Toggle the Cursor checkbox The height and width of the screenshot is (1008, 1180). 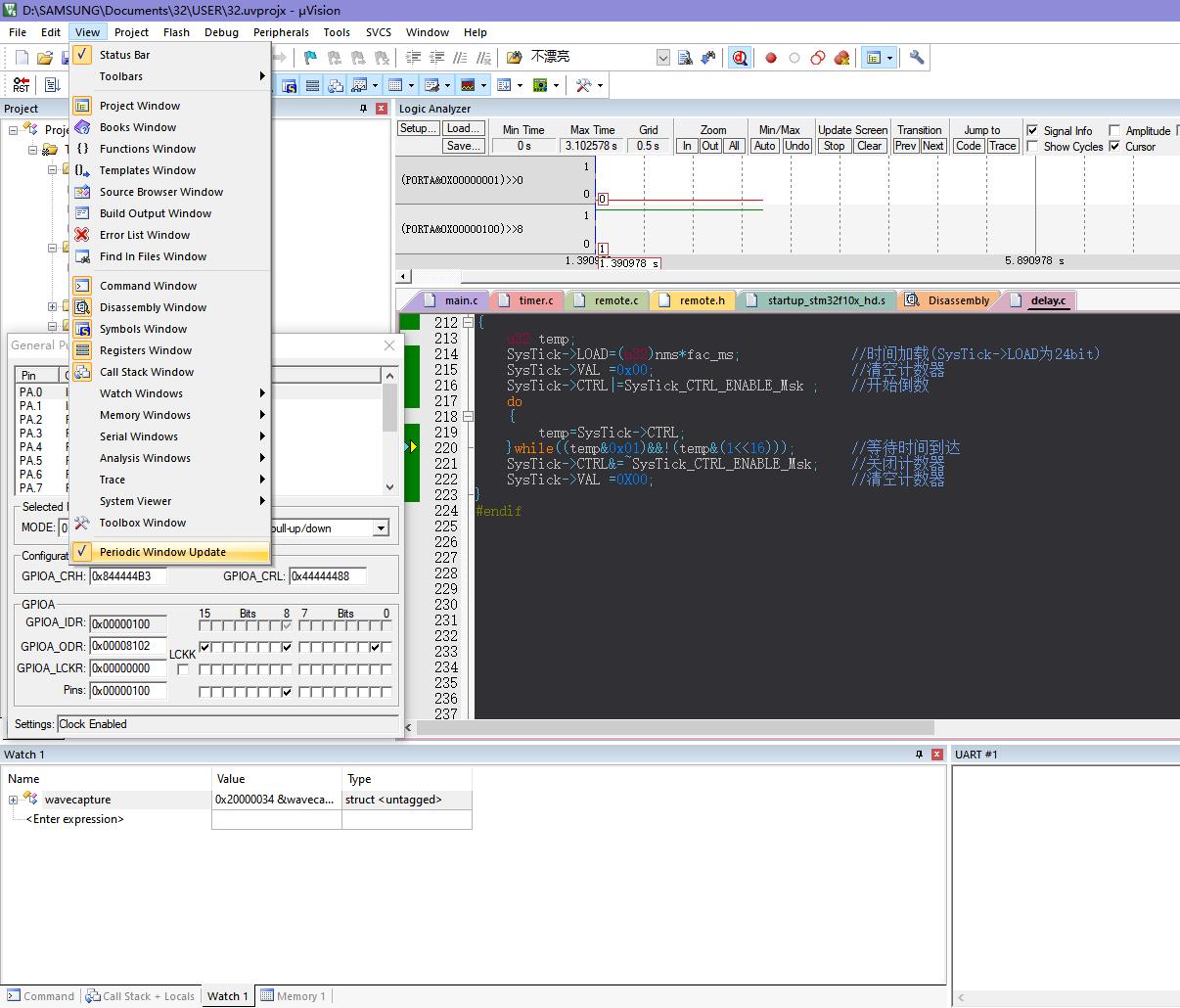[1114, 146]
